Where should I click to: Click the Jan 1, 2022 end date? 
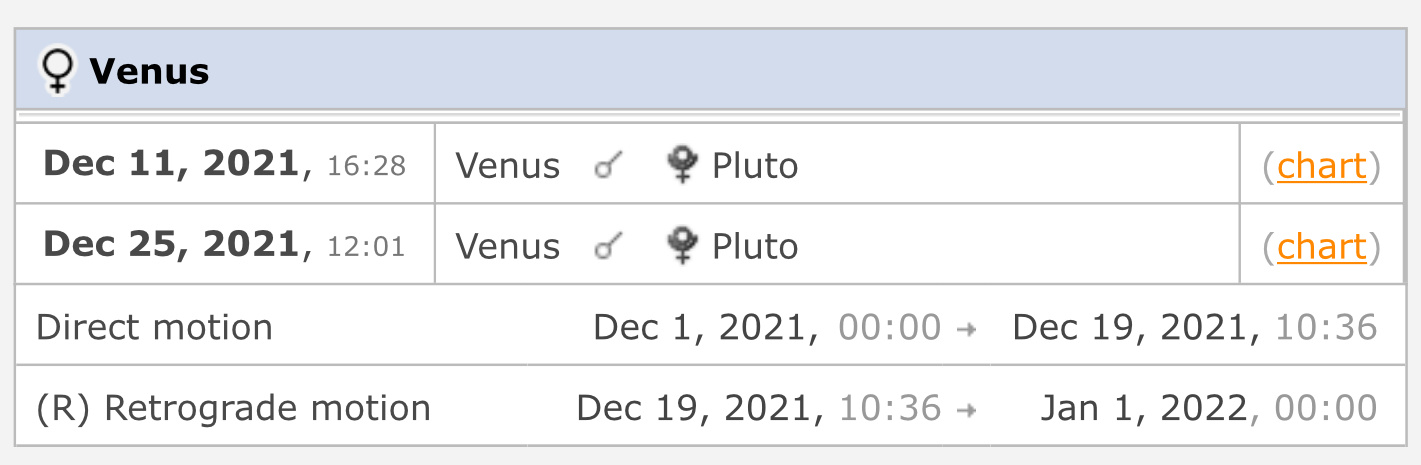pyautogui.click(x=1145, y=408)
